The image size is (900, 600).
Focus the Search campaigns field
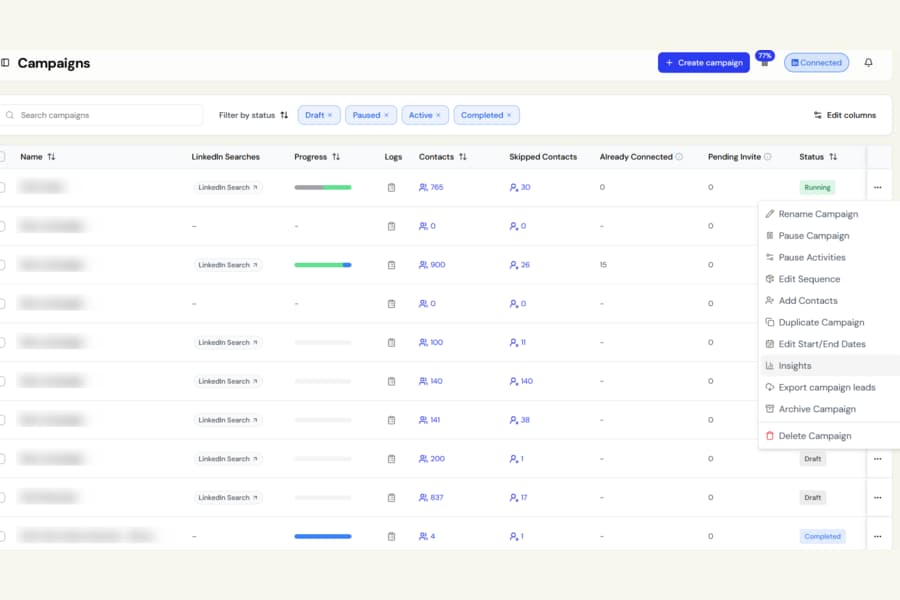tap(103, 115)
